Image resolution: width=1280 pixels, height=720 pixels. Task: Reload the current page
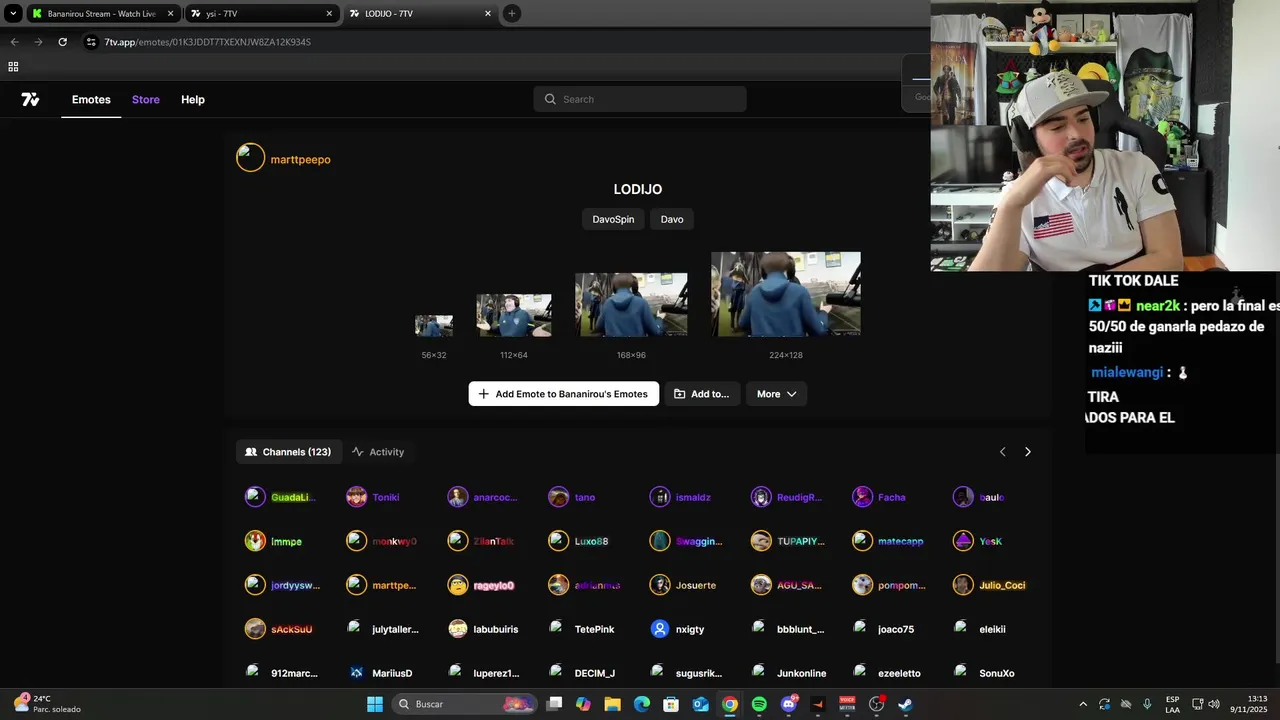(x=62, y=42)
